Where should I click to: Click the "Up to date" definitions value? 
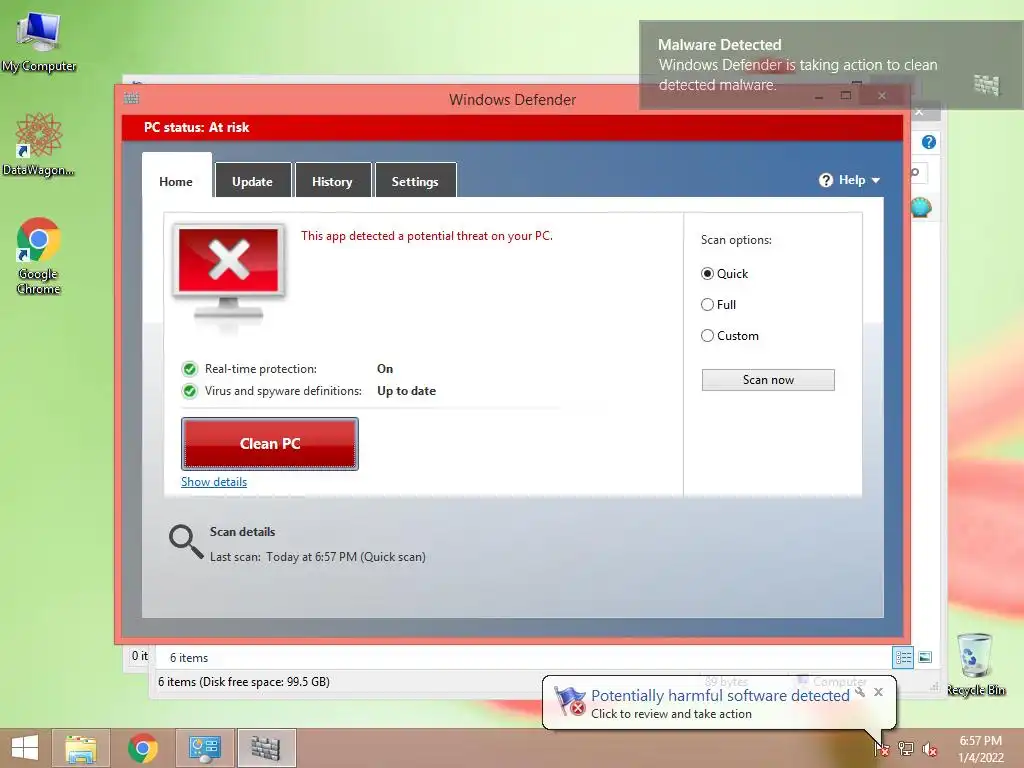pyautogui.click(x=406, y=391)
